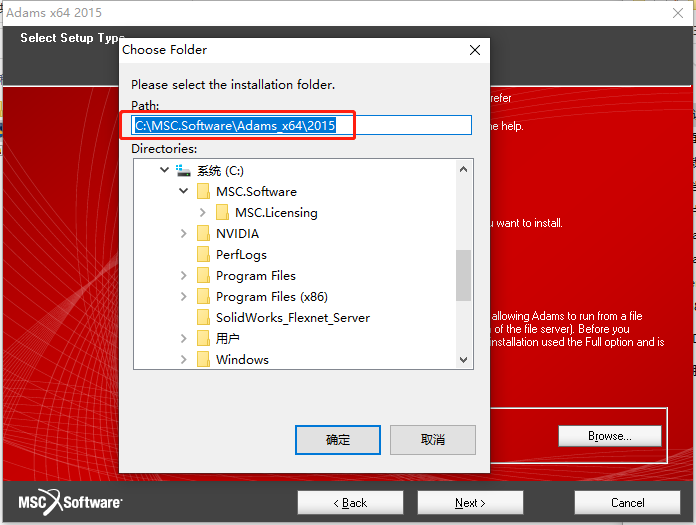Viewport: 696px width, 525px height.
Task: Click the SolidWorks_Flexnet_Server folder name
Action: pyautogui.click(x=293, y=317)
